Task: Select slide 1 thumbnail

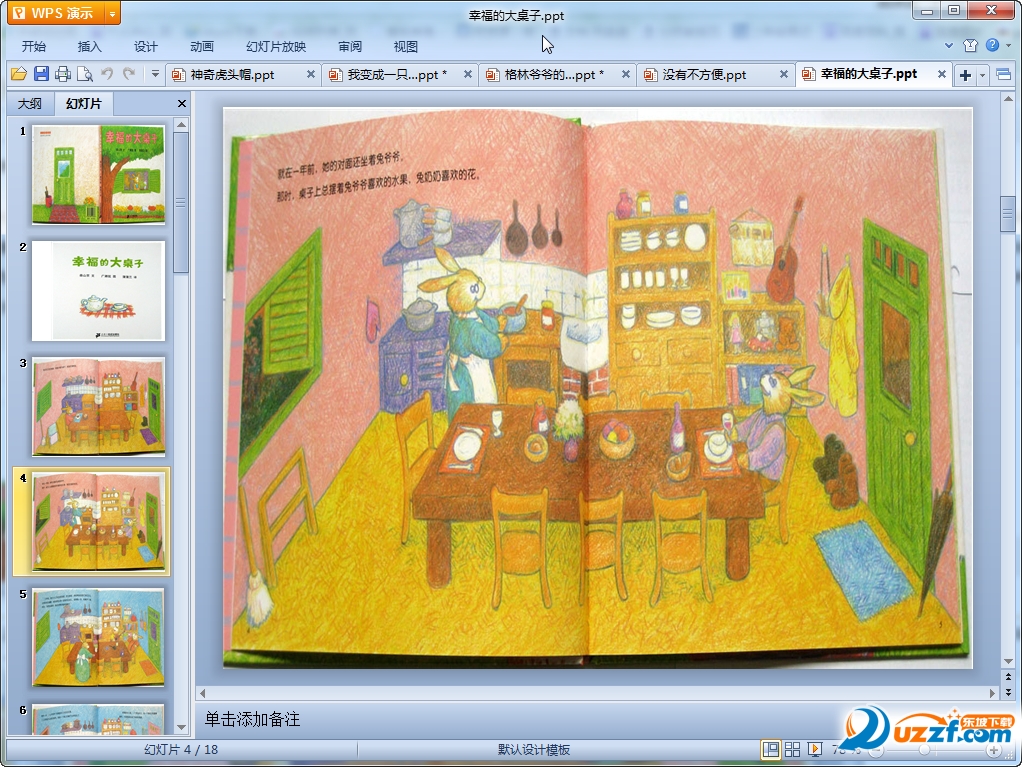Action: (98, 175)
